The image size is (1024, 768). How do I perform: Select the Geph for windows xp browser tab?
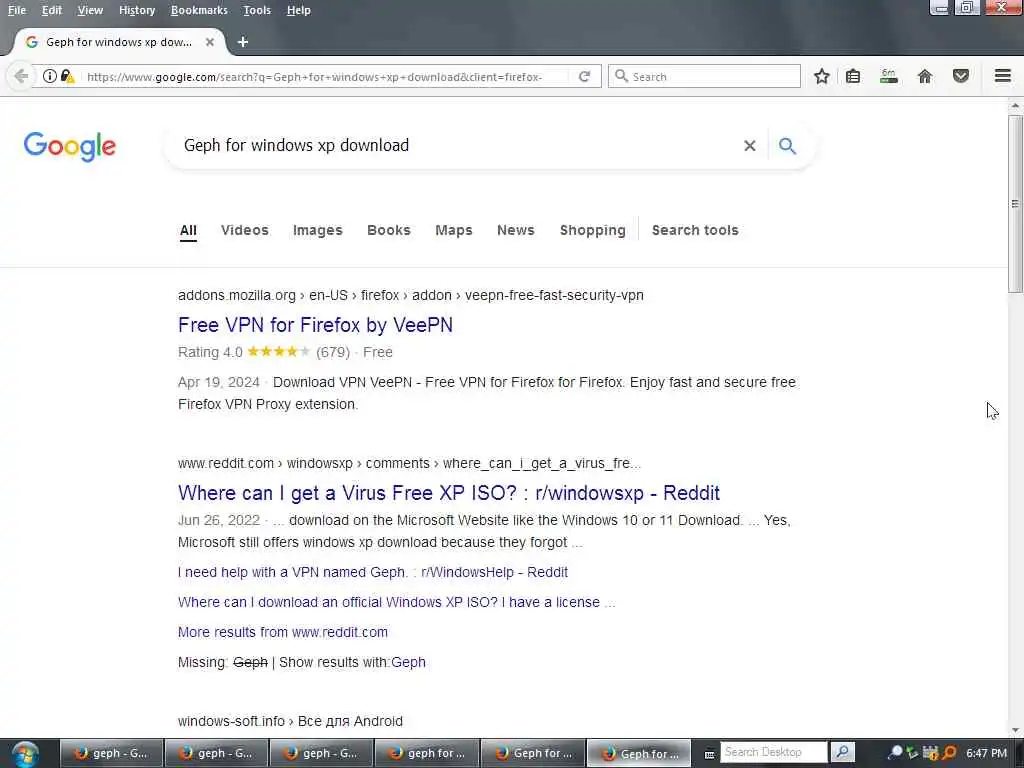pyautogui.click(x=119, y=42)
